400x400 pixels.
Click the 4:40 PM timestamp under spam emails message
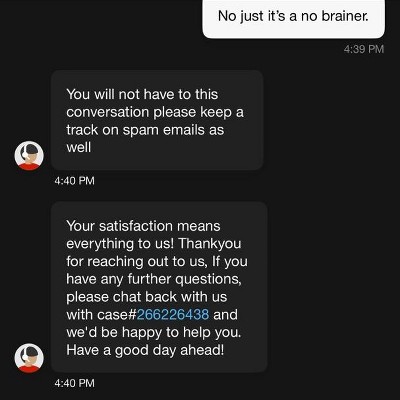tap(74, 181)
